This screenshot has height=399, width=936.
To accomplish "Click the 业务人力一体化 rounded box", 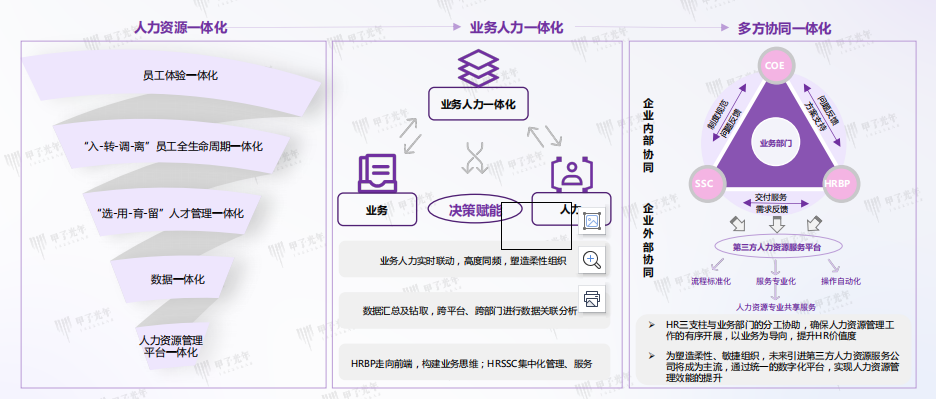I will point(478,104).
